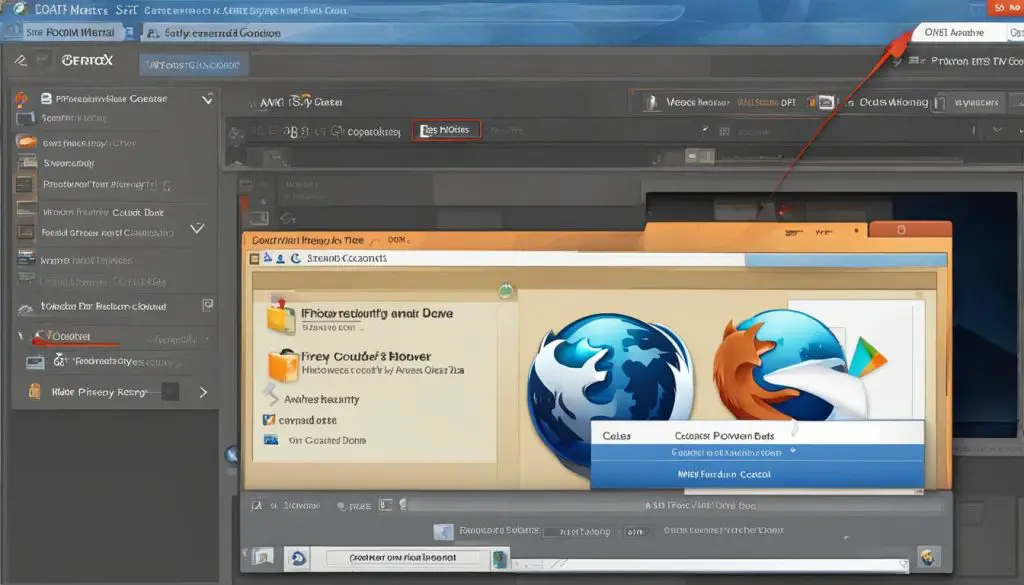Click the gray cloud icon in the sidebar
This screenshot has height=585, width=1024.
click(25, 308)
